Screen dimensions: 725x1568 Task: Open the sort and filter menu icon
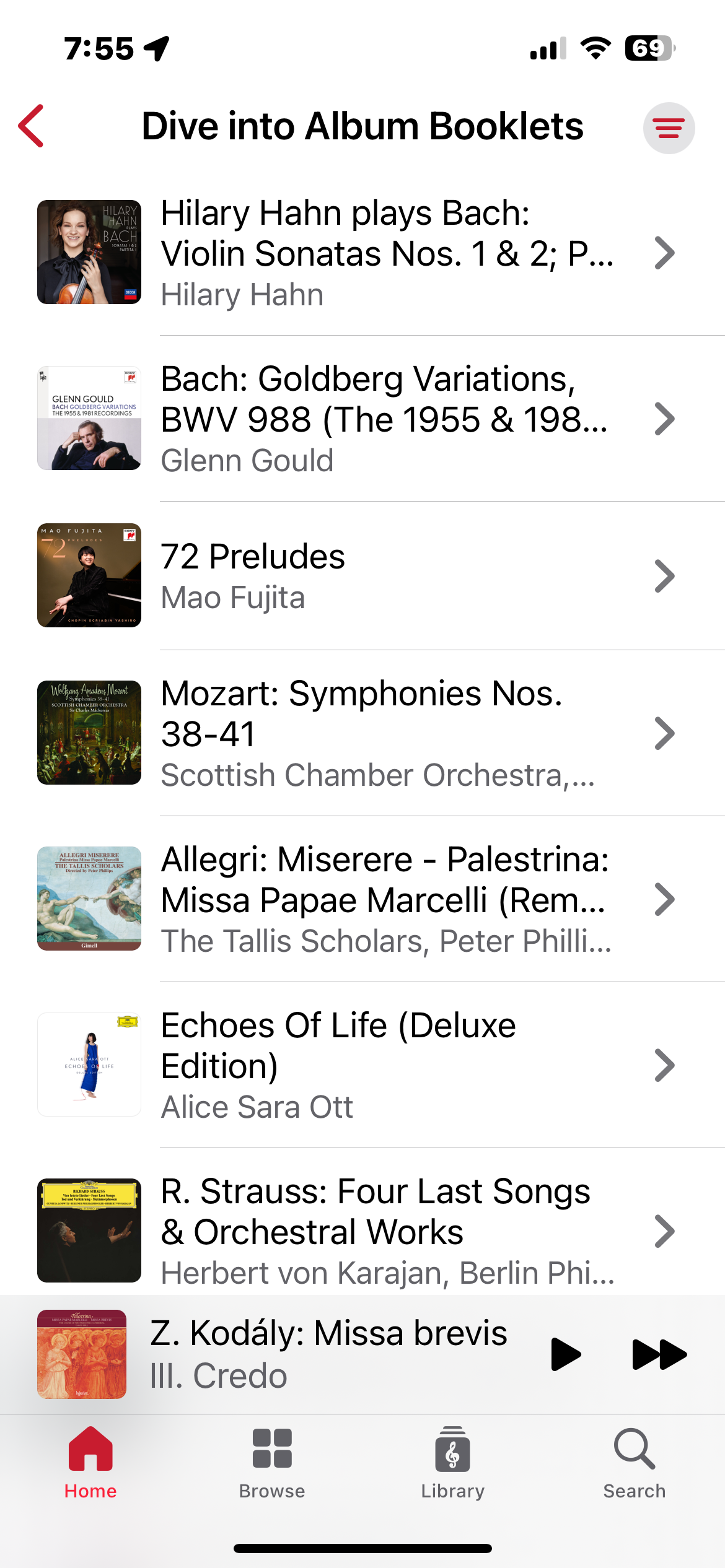point(669,128)
